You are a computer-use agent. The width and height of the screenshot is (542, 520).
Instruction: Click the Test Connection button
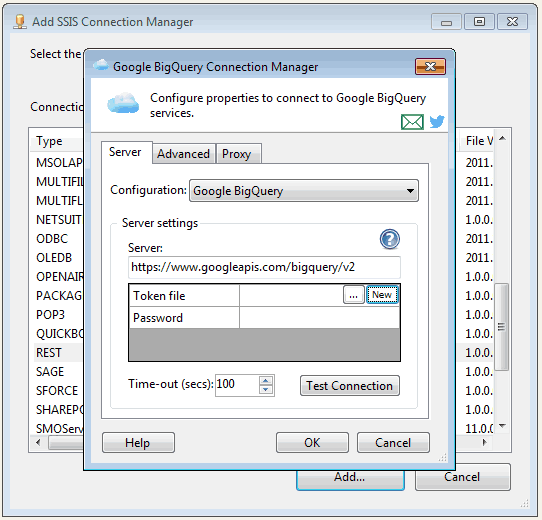350,386
